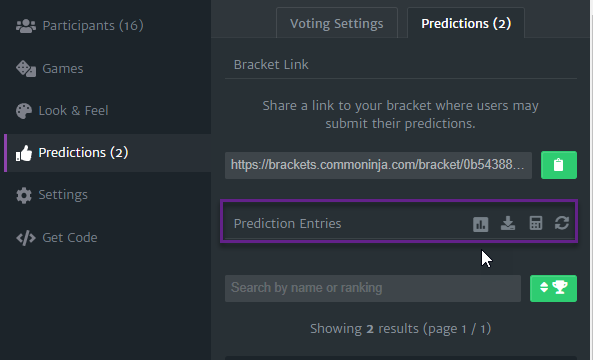Screen dimensions: 593x360
Task: Click the Get Code brackets icon
Action: (26, 238)
